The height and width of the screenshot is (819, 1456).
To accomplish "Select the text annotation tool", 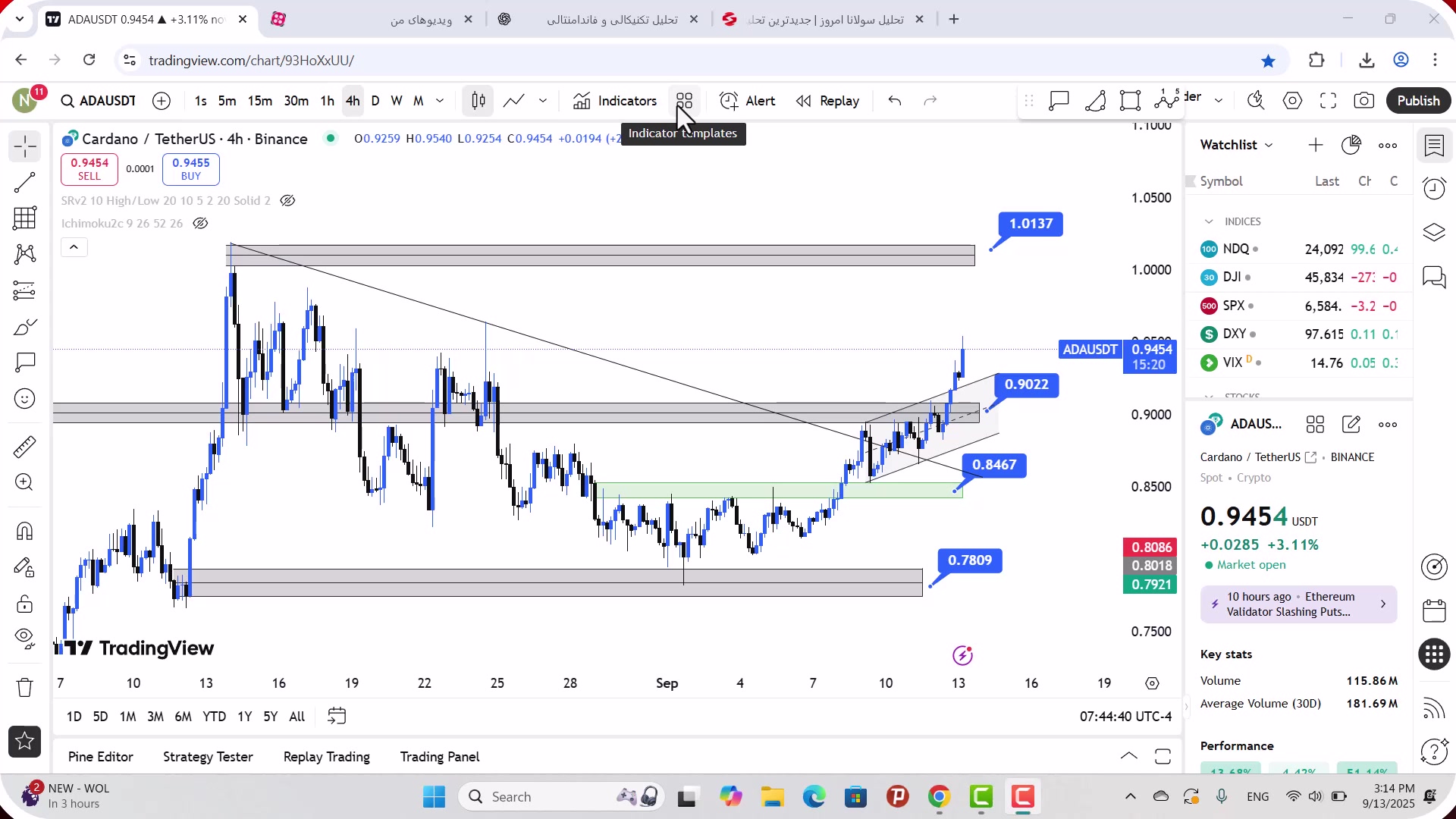I will tap(25, 362).
